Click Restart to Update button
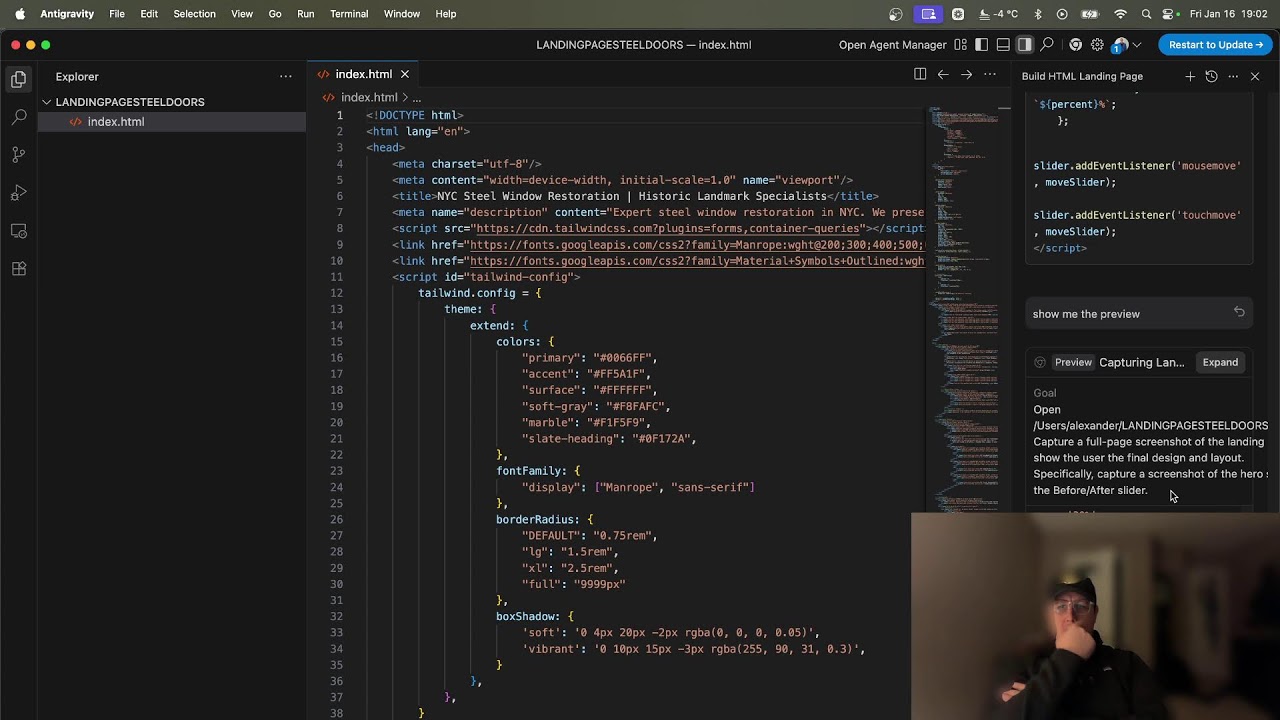The width and height of the screenshot is (1280, 720). coord(1215,45)
